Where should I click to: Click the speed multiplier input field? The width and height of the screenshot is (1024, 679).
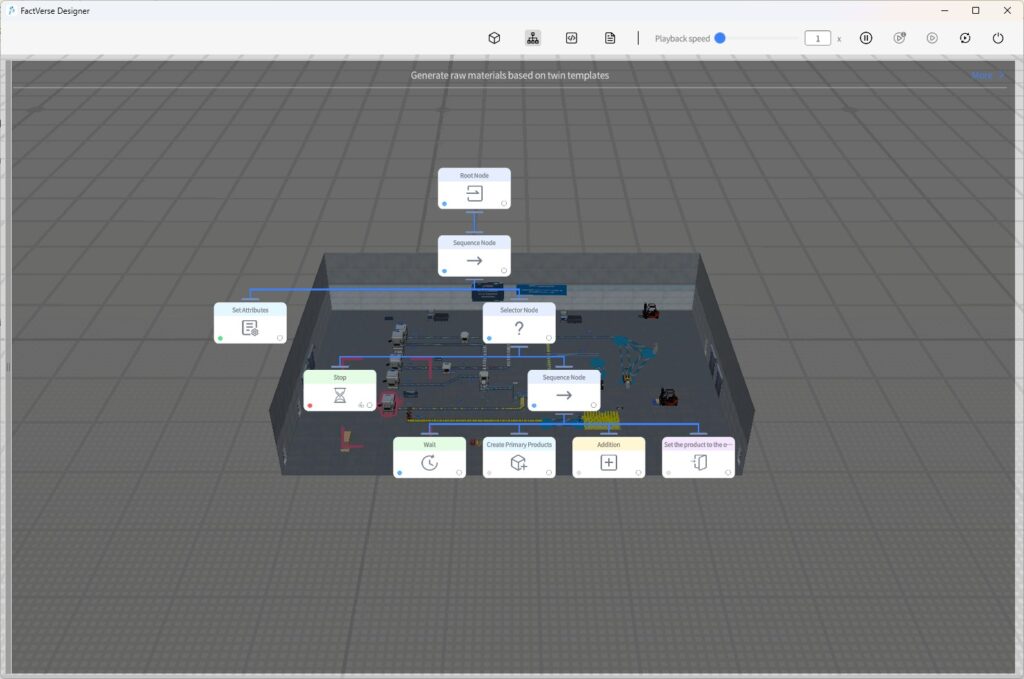817,37
